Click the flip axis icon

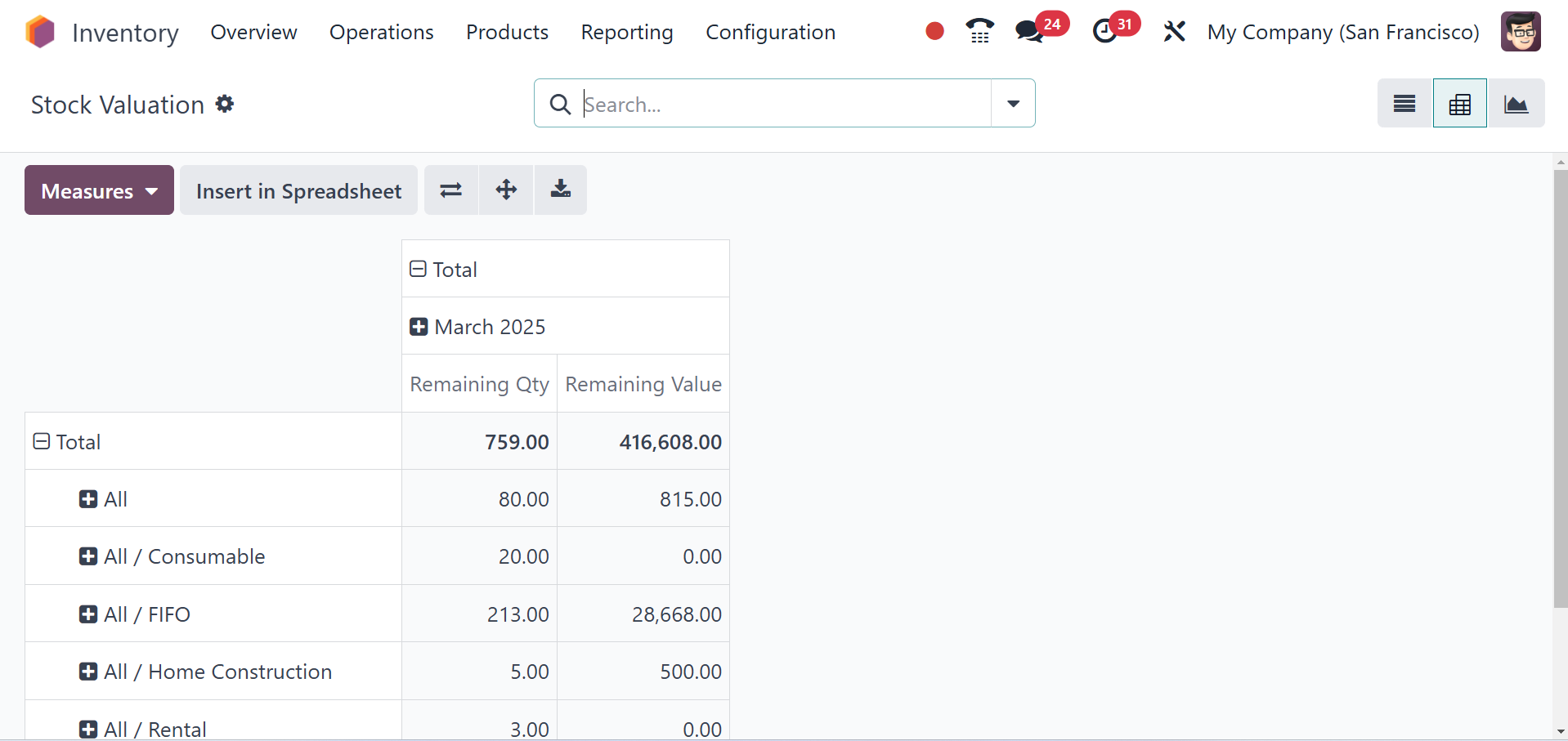click(450, 190)
